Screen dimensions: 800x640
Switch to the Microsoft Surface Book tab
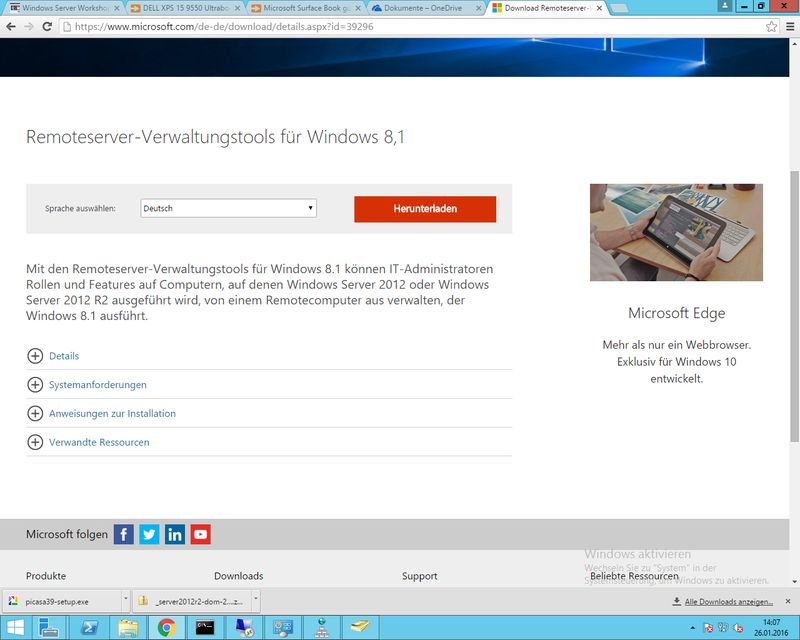click(x=305, y=8)
